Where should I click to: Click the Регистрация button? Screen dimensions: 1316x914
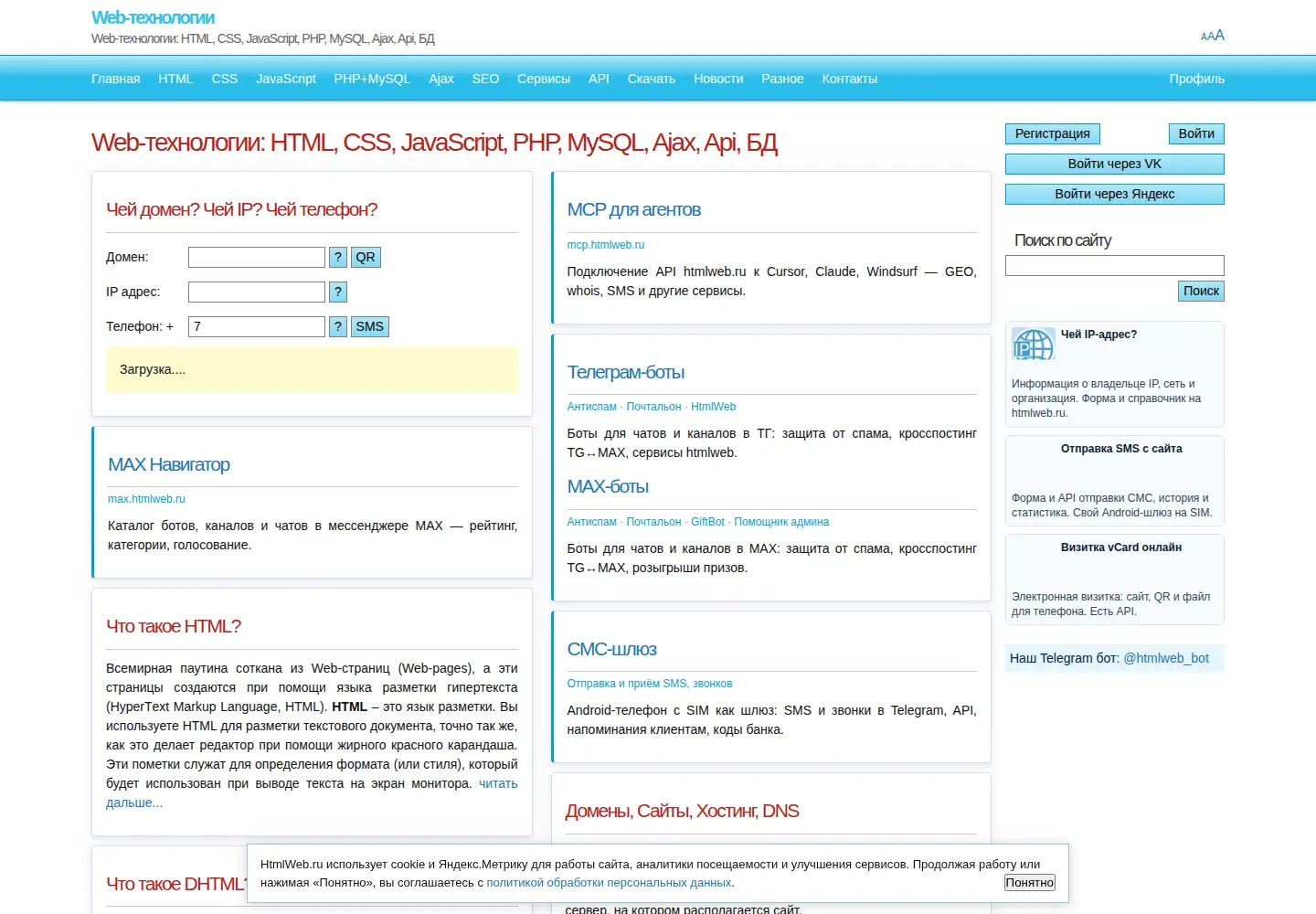click(1053, 133)
